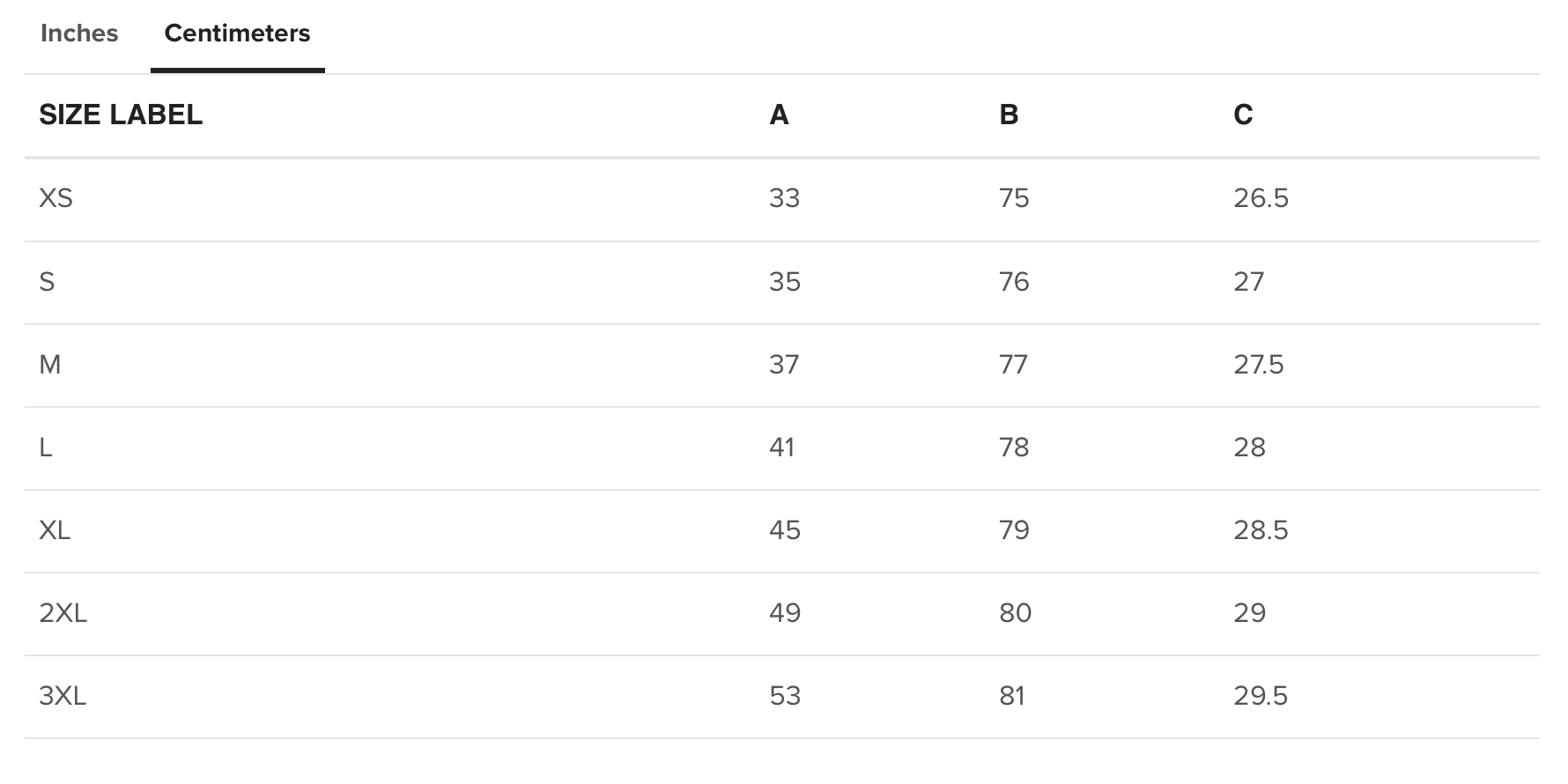Click column header B

(x=1009, y=115)
